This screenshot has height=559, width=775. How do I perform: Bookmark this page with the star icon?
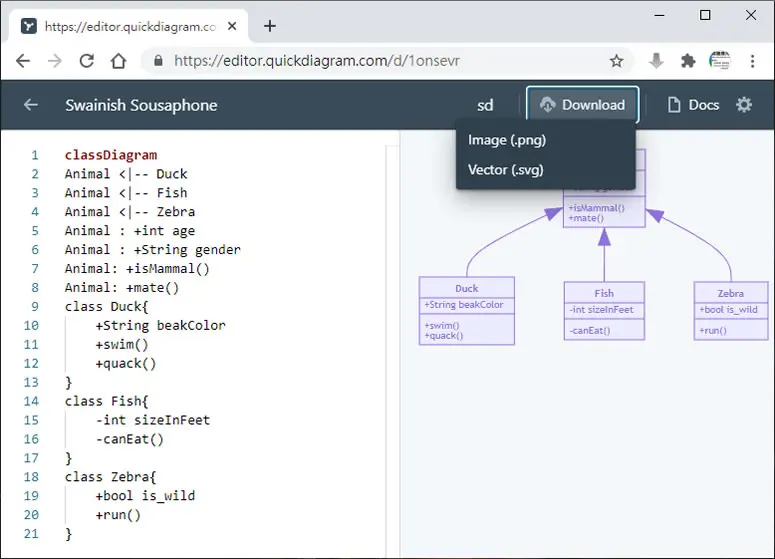(616, 61)
